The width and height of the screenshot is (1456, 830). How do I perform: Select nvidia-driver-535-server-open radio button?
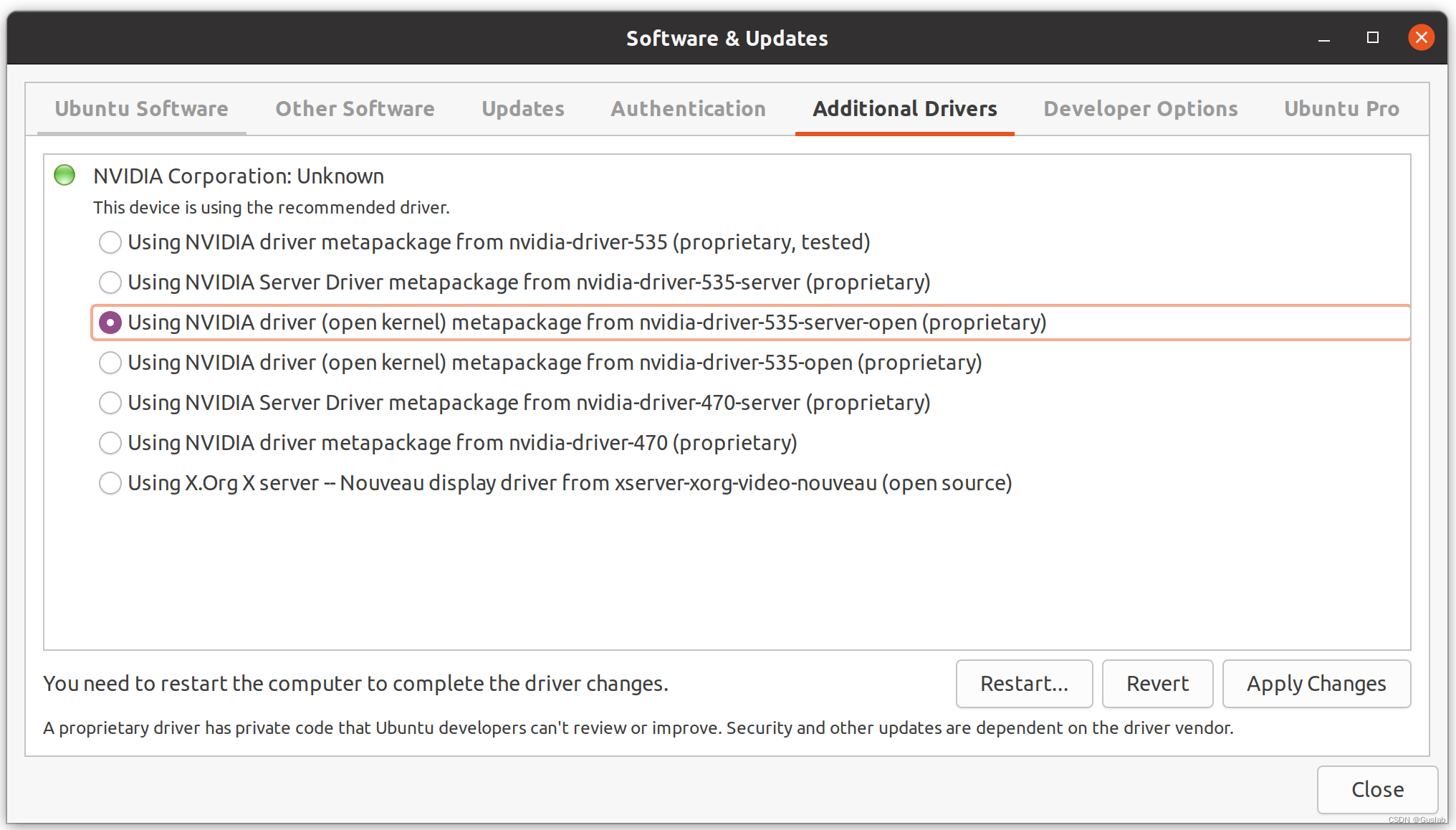[x=110, y=323]
